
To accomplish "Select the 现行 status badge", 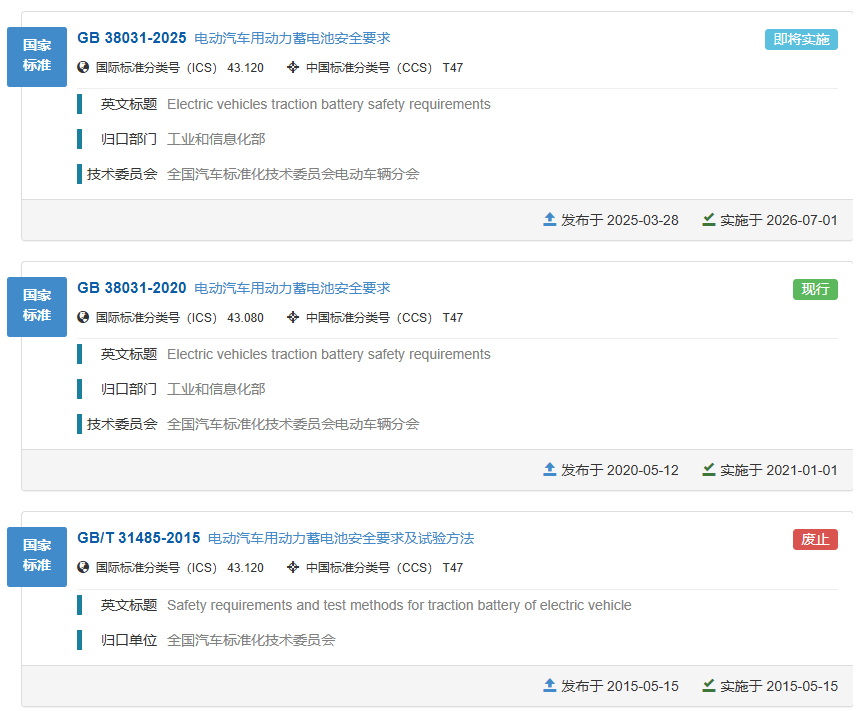I will pos(815,289).
